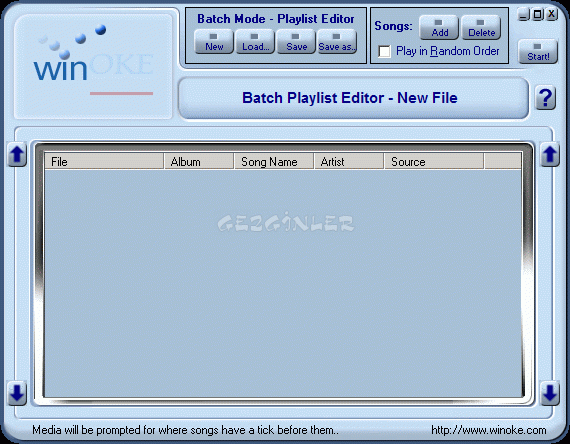The image size is (570, 444).
Task: Save the current playlist
Action: click(296, 42)
